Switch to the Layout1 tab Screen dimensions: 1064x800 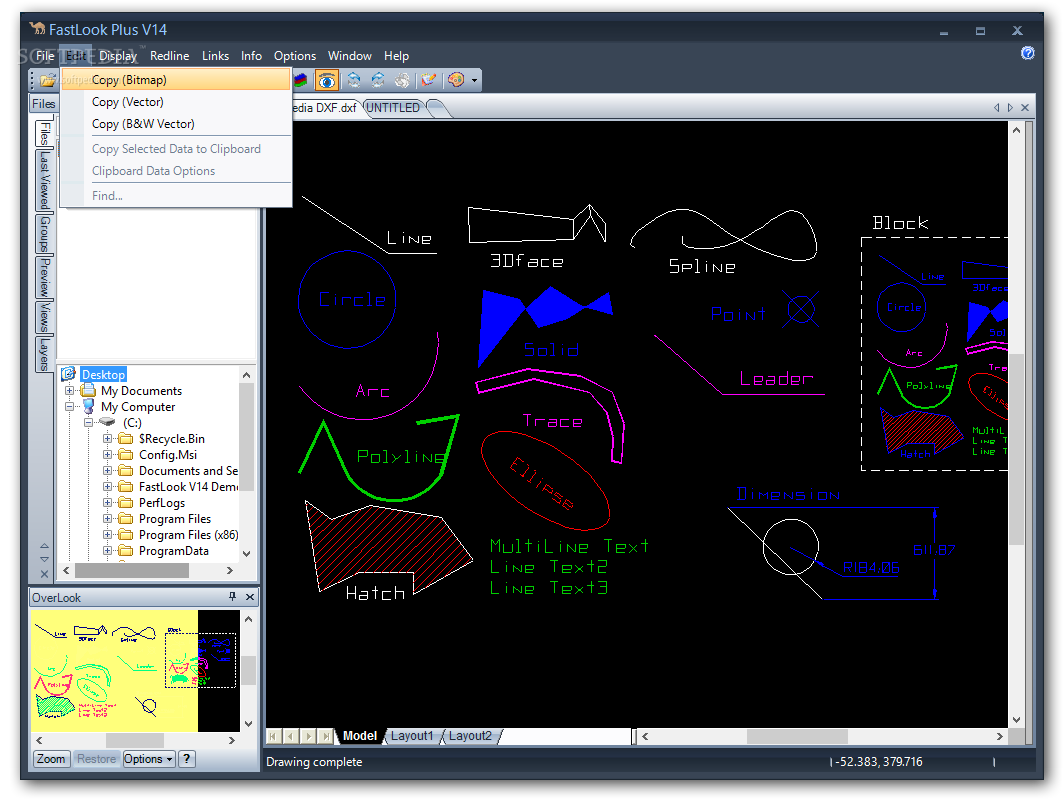412,736
